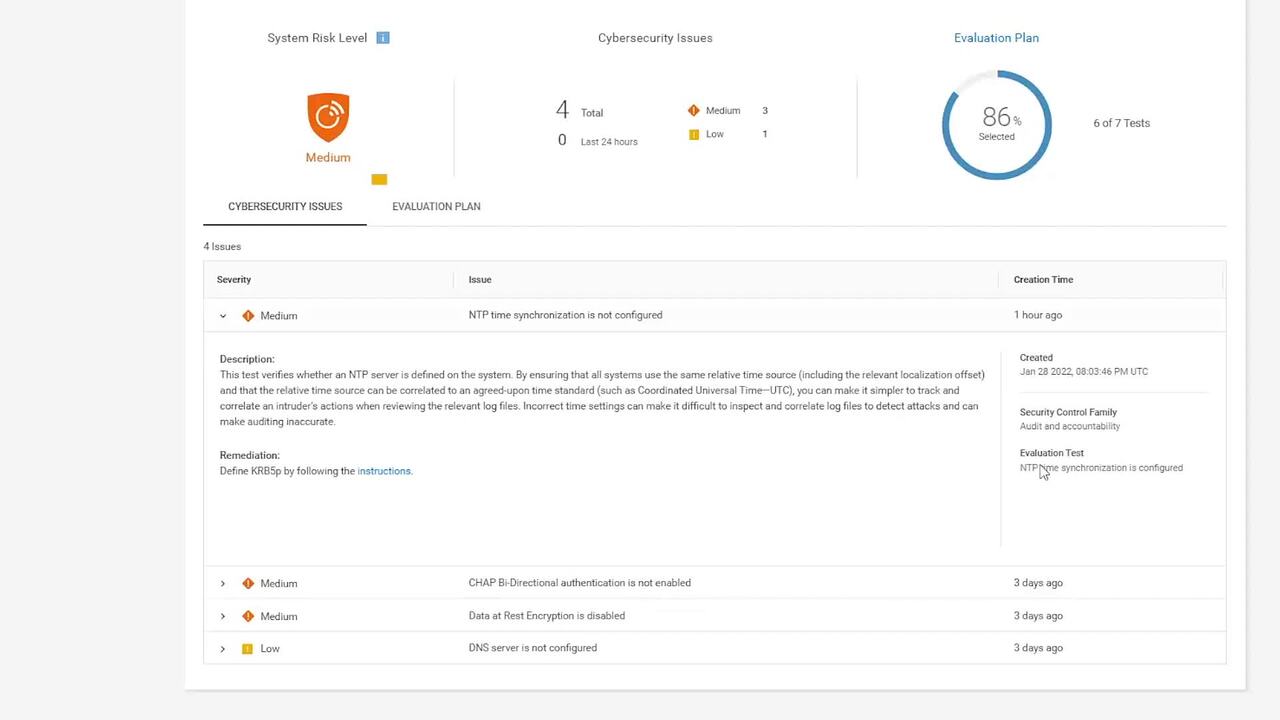Screen dimensions: 1280x720
Task: Click the Medium severity diamond in issues summary
Action: 694,110
